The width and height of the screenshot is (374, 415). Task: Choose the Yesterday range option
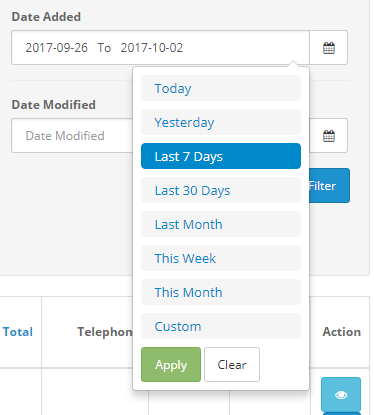pos(221,122)
